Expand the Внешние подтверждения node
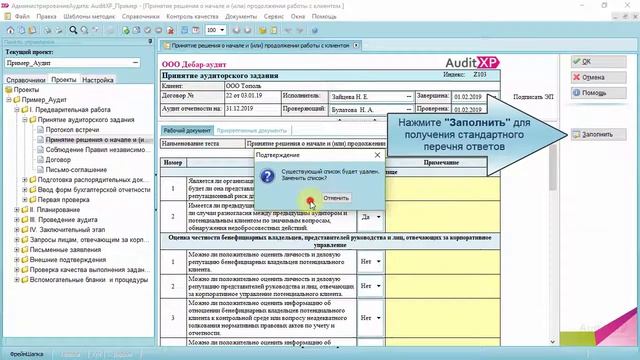The height and width of the screenshot is (360, 640). 17,260
